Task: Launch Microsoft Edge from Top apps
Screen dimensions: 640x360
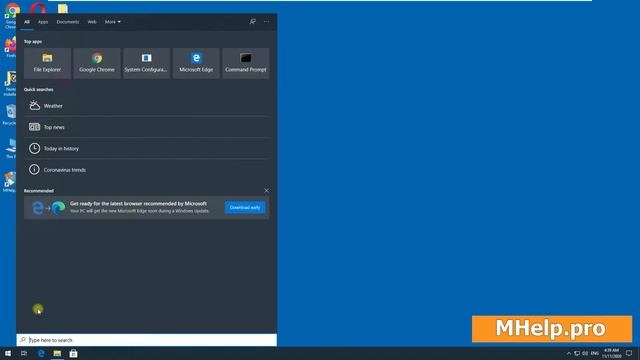Action: coord(196,63)
